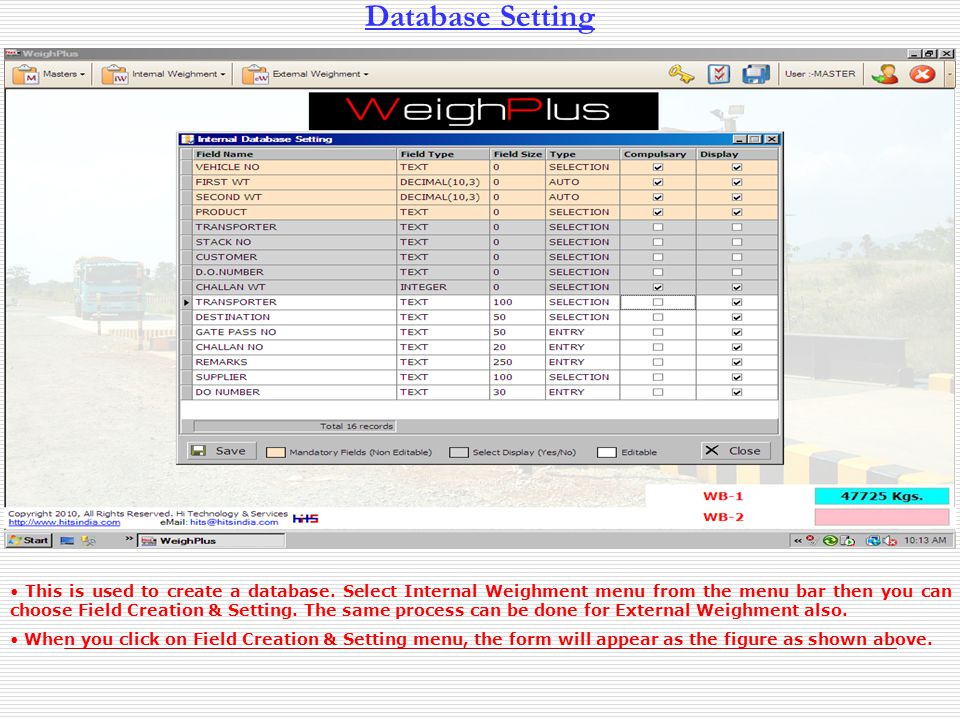Click the WB-1 47725 Kgs weight display
Viewport: 960px width, 720px height.
[x=882, y=497]
